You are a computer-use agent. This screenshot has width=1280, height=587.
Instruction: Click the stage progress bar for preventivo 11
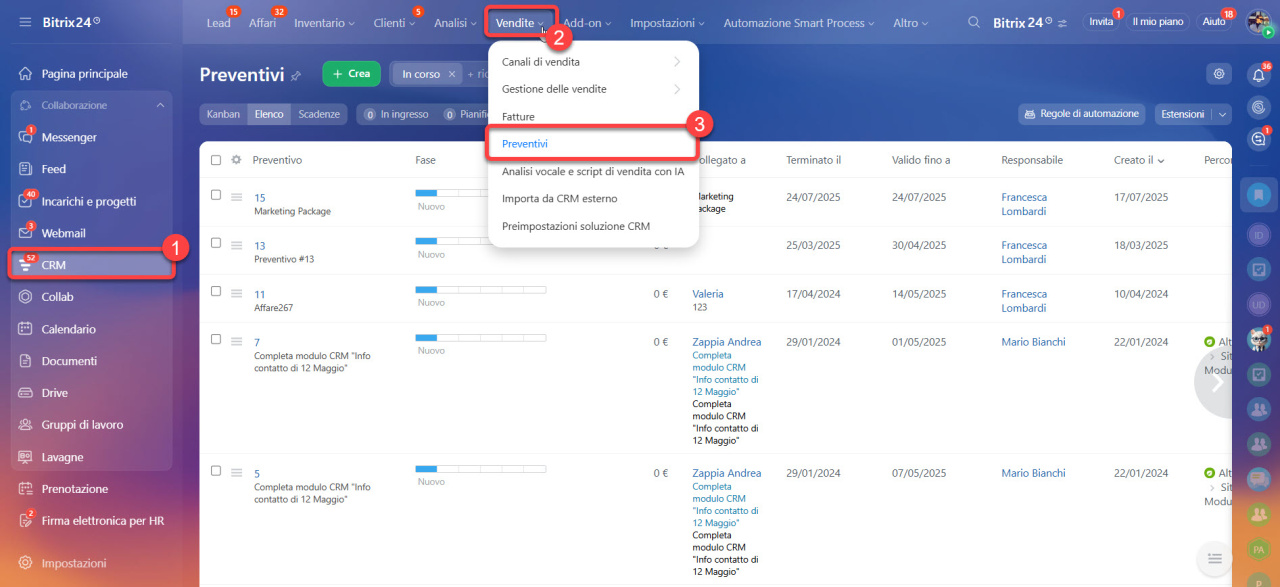click(480, 289)
